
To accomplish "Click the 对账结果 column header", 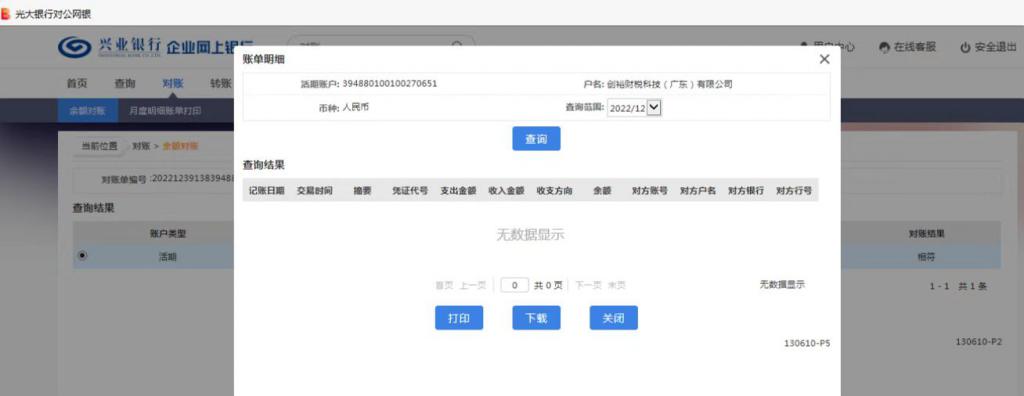I will (926, 233).
